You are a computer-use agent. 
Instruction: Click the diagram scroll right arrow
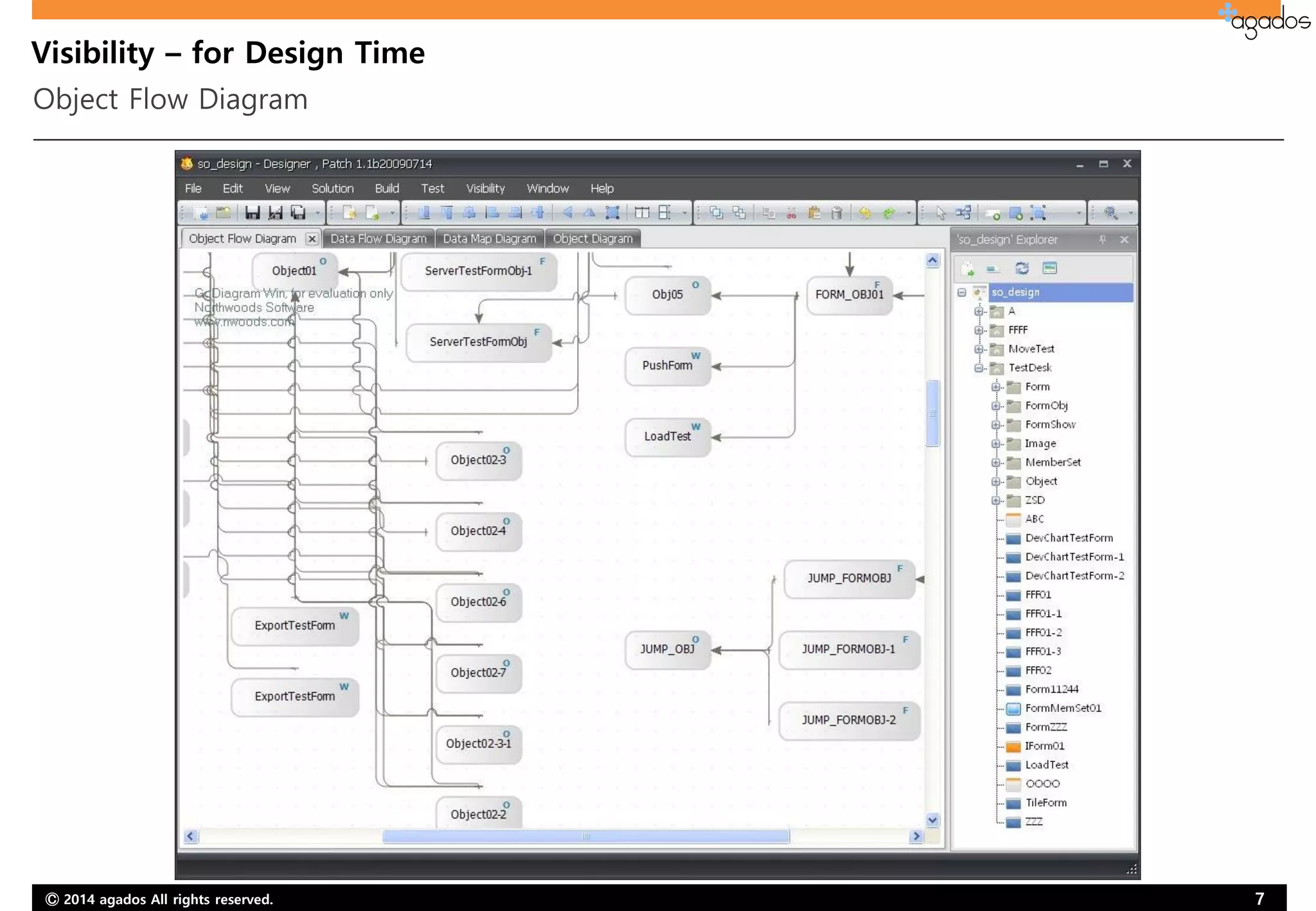coord(916,836)
